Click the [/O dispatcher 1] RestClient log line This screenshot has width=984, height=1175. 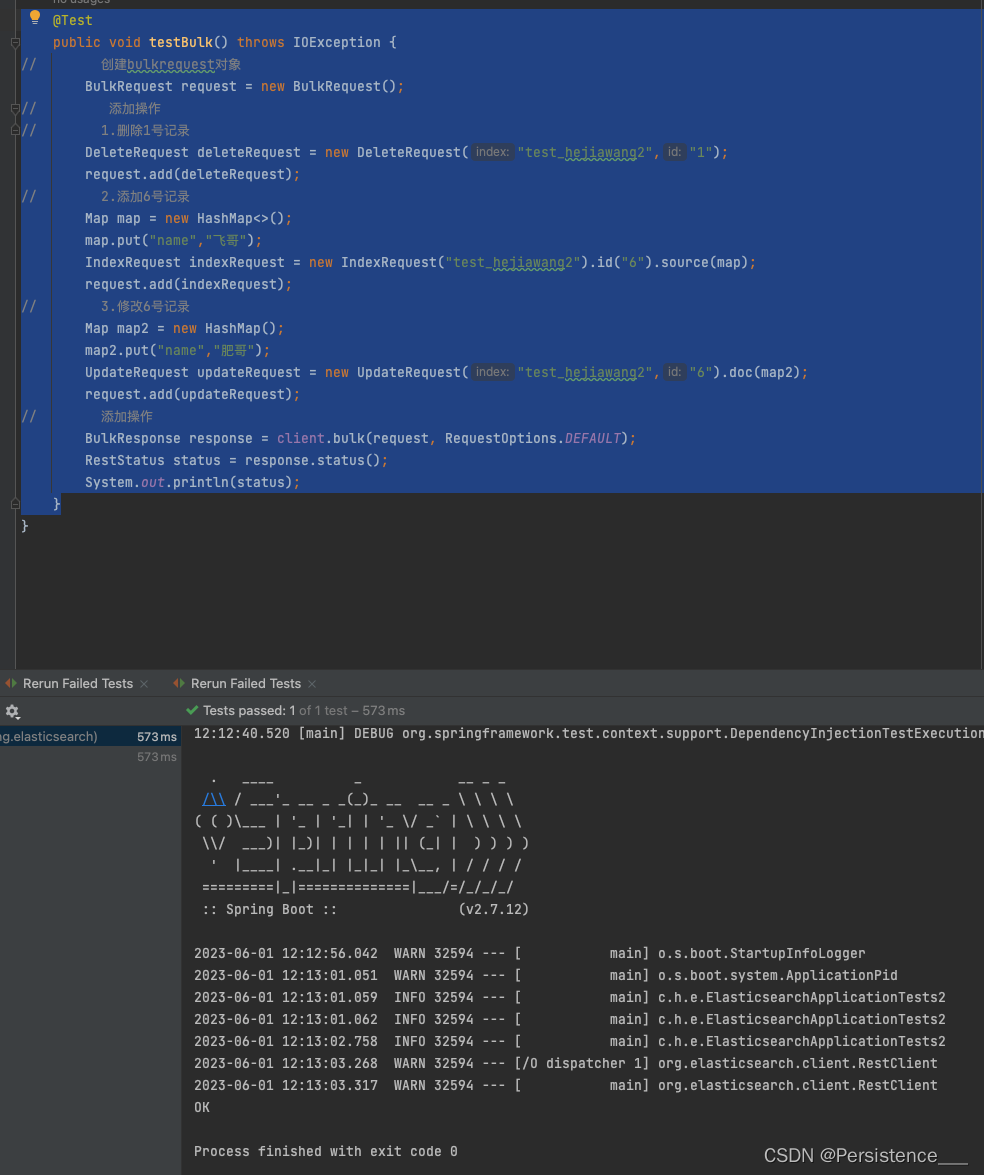[x=566, y=1063]
